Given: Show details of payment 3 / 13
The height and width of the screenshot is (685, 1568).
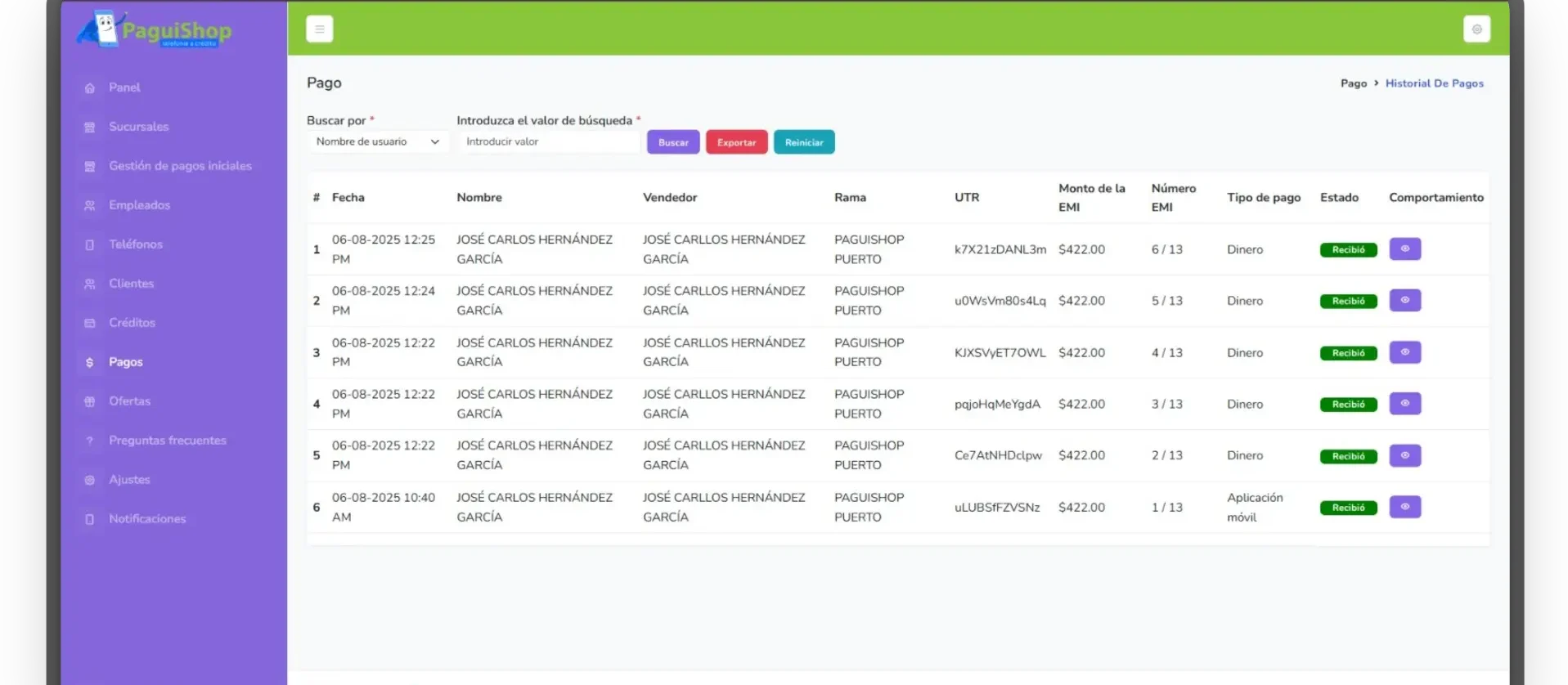Looking at the screenshot, I should (1404, 404).
